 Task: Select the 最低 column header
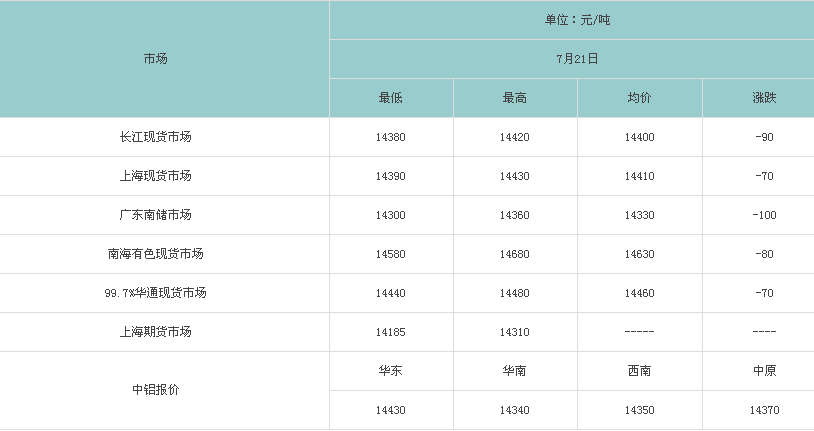390,98
